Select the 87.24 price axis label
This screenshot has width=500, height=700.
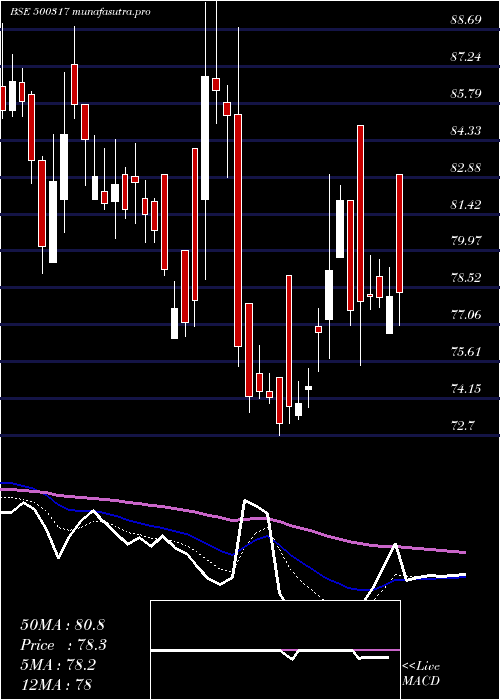click(x=466, y=57)
